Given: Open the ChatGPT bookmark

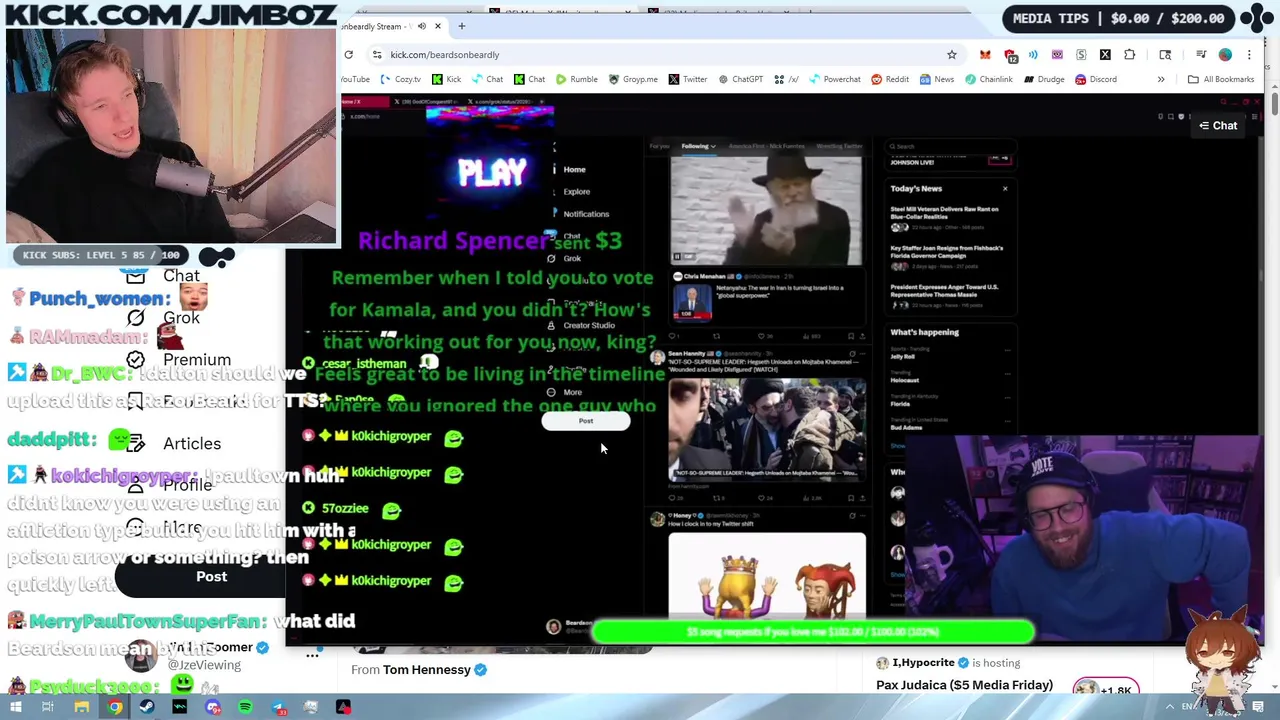Looking at the screenshot, I should 741,79.
